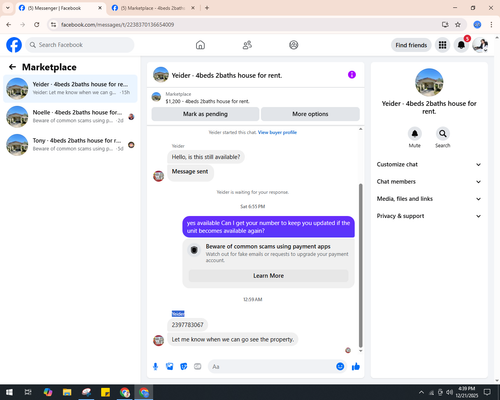The image size is (500, 400).
Task: Expand the Customize chat section
Action: 429,164
